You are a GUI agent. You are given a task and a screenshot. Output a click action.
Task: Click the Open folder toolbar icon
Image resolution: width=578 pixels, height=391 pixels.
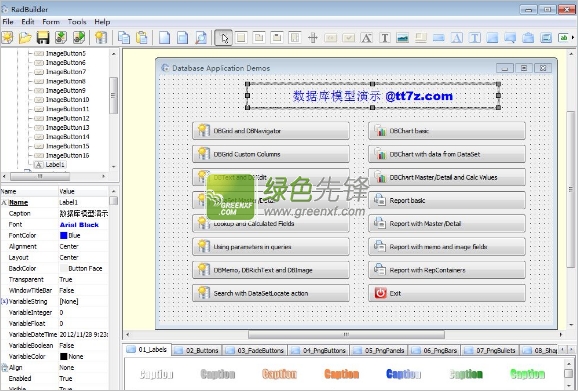(x=25, y=38)
